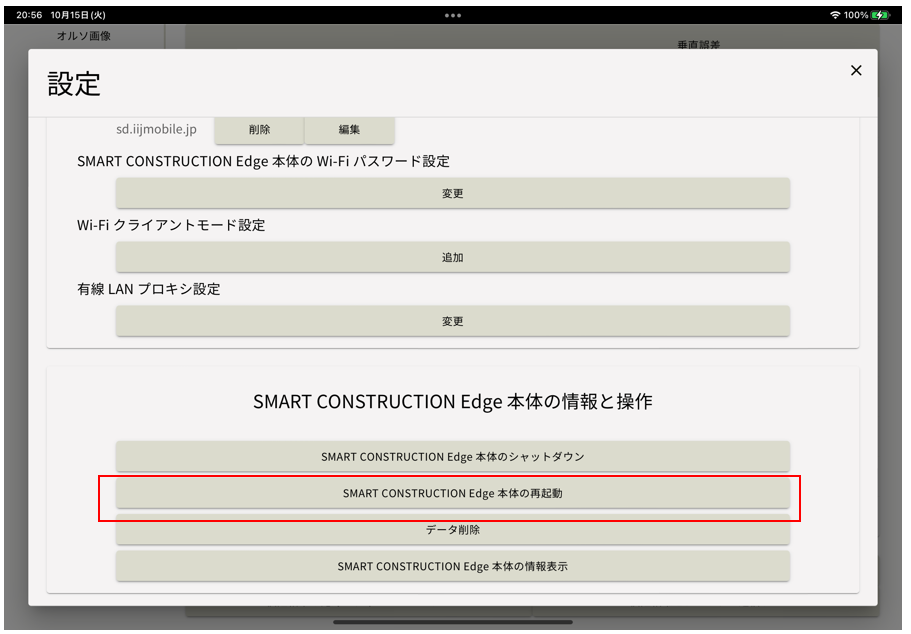Image resolution: width=911 pixels, height=634 pixels.
Task: Click the Wi-Fi パスワード設定 label
Action: (x=263, y=162)
